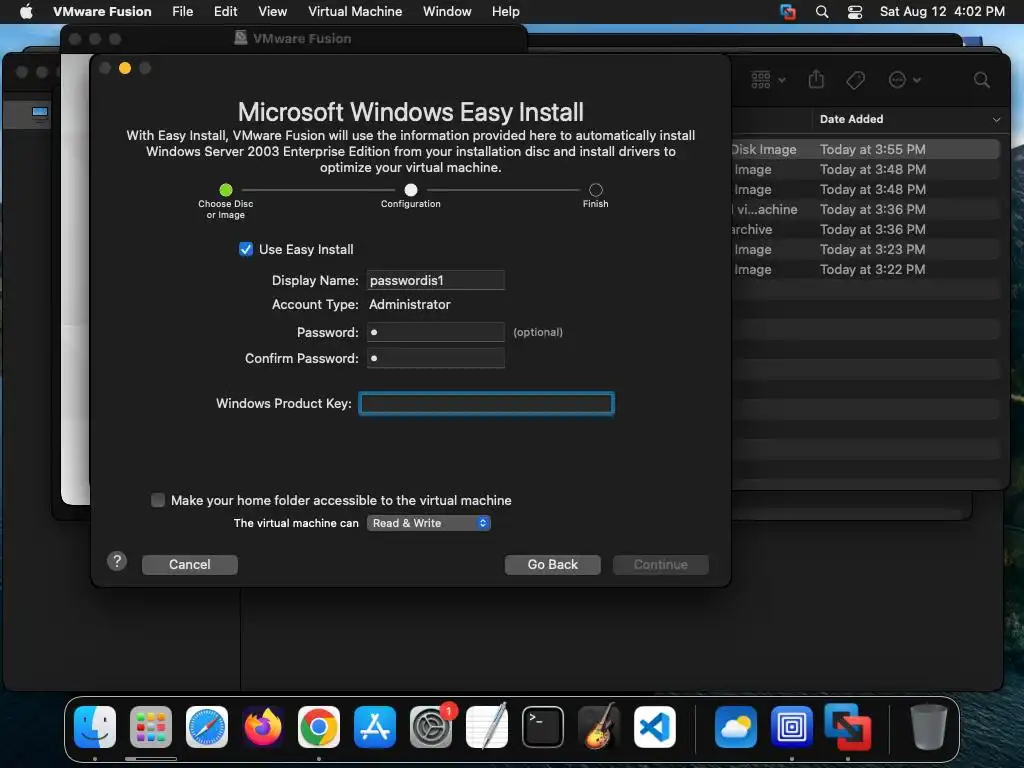1024x768 pixels.
Task: Click the Finder window search icon
Action: tap(982, 80)
